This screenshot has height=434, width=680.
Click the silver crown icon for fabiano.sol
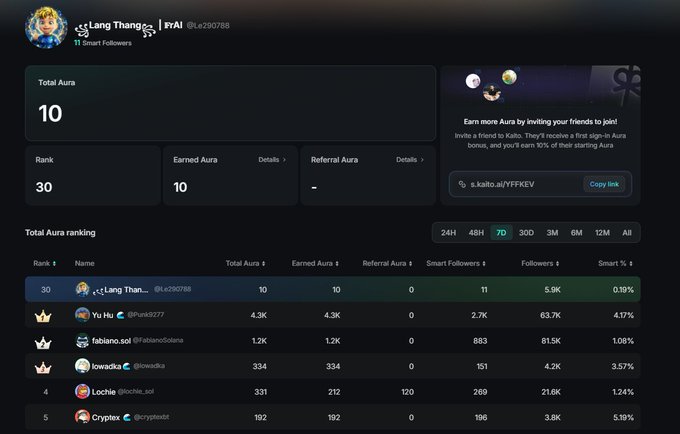(x=43, y=343)
